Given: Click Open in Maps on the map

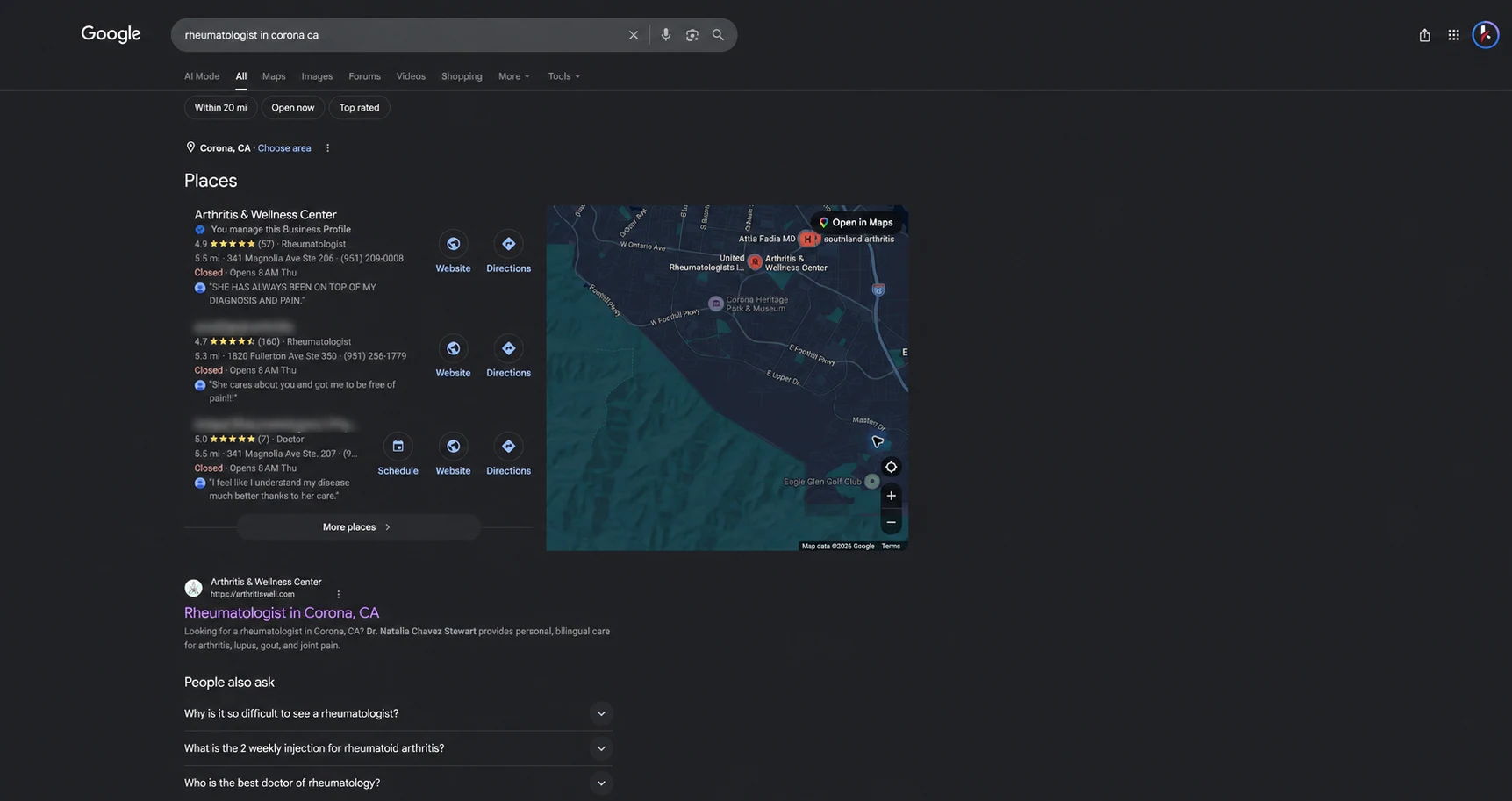Looking at the screenshot, I should [856, 223].
